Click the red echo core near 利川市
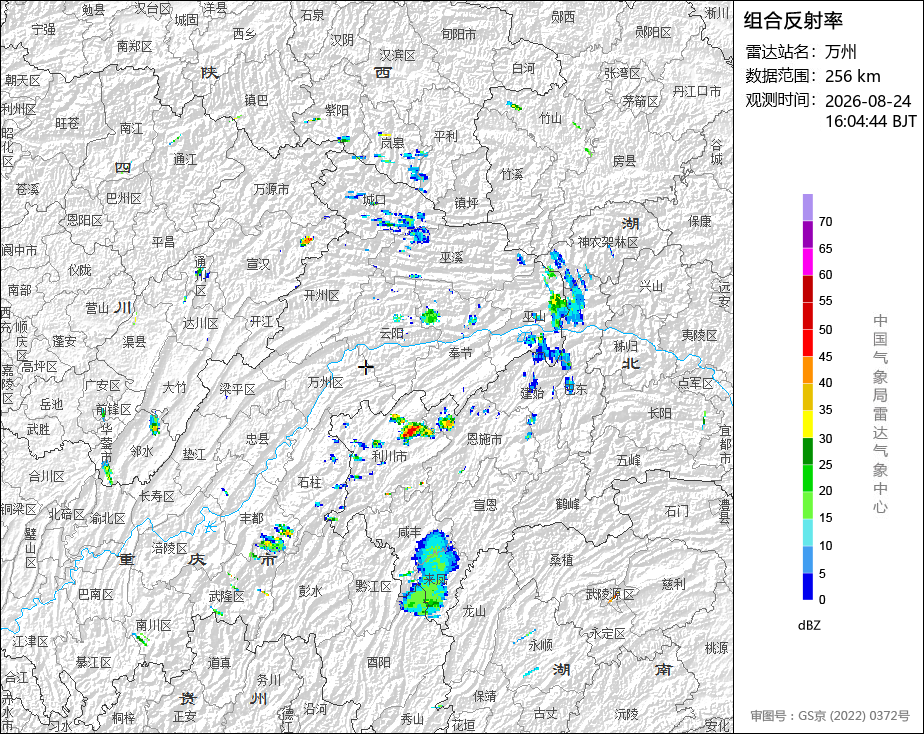The height and width of the screenshot is (734, 924). pos(413,430)
